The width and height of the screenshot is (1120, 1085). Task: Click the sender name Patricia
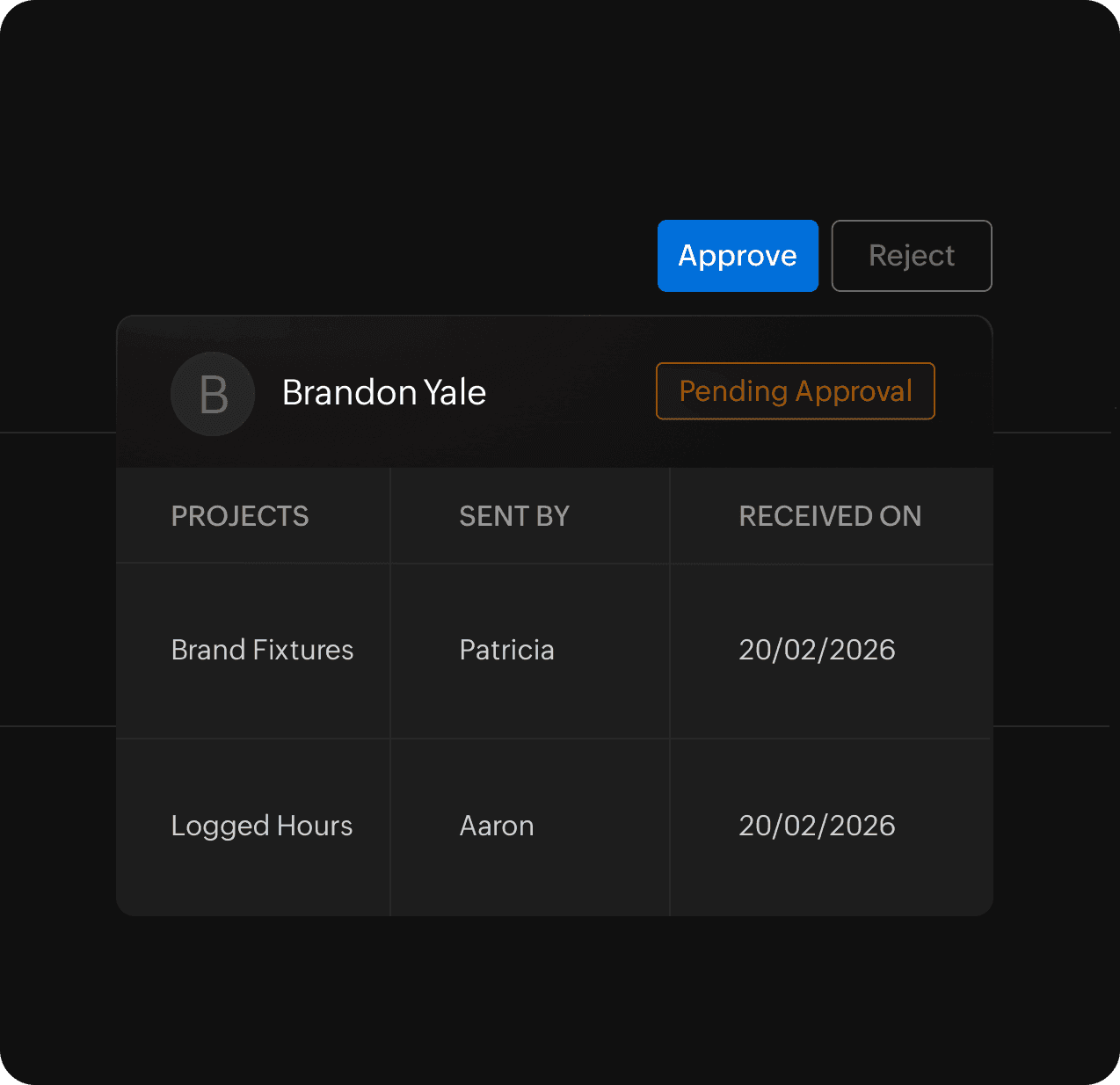(x=506, y=650)
